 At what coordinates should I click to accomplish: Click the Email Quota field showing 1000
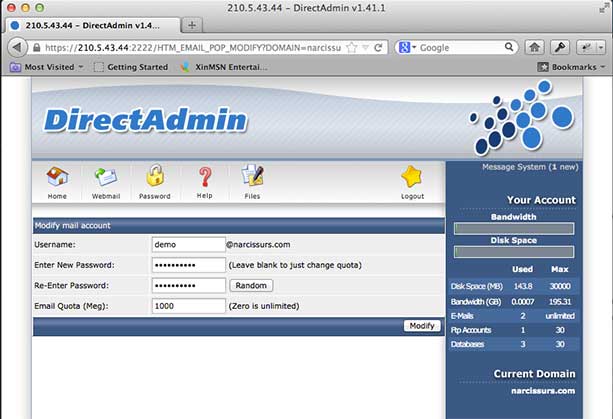[x=188, y=306]
